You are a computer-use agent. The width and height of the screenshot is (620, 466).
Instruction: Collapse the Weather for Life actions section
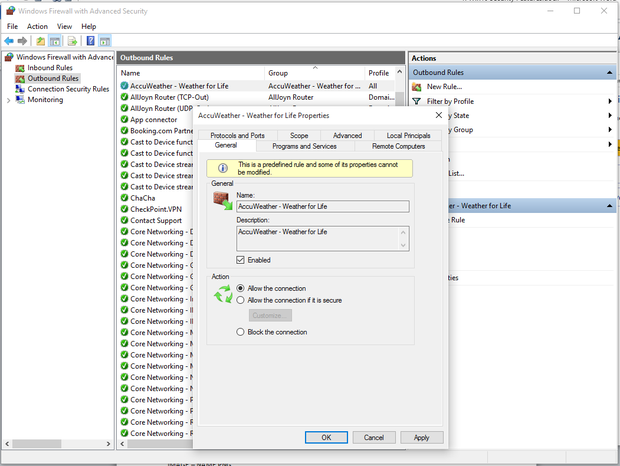[609, 206]
